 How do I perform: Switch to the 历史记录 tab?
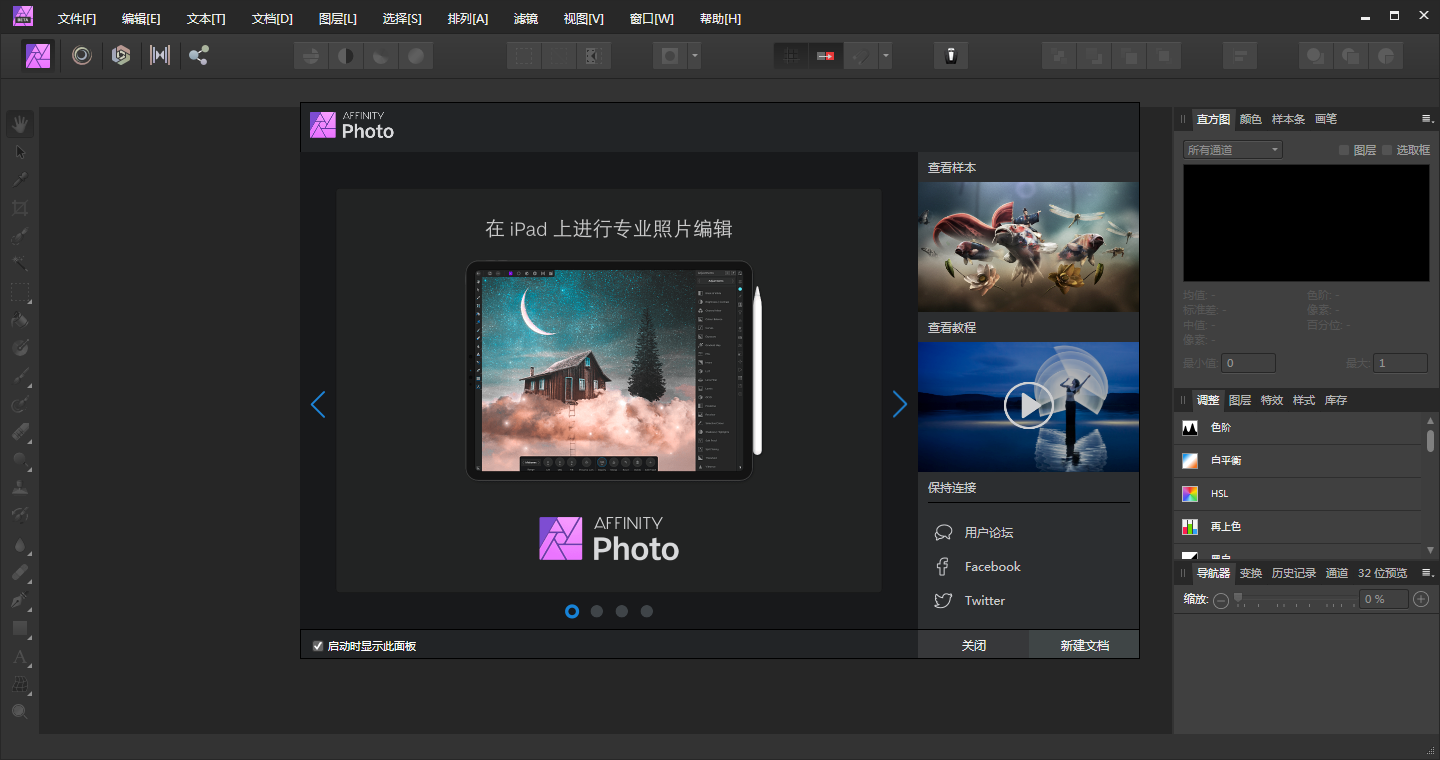coord(1294,573)
